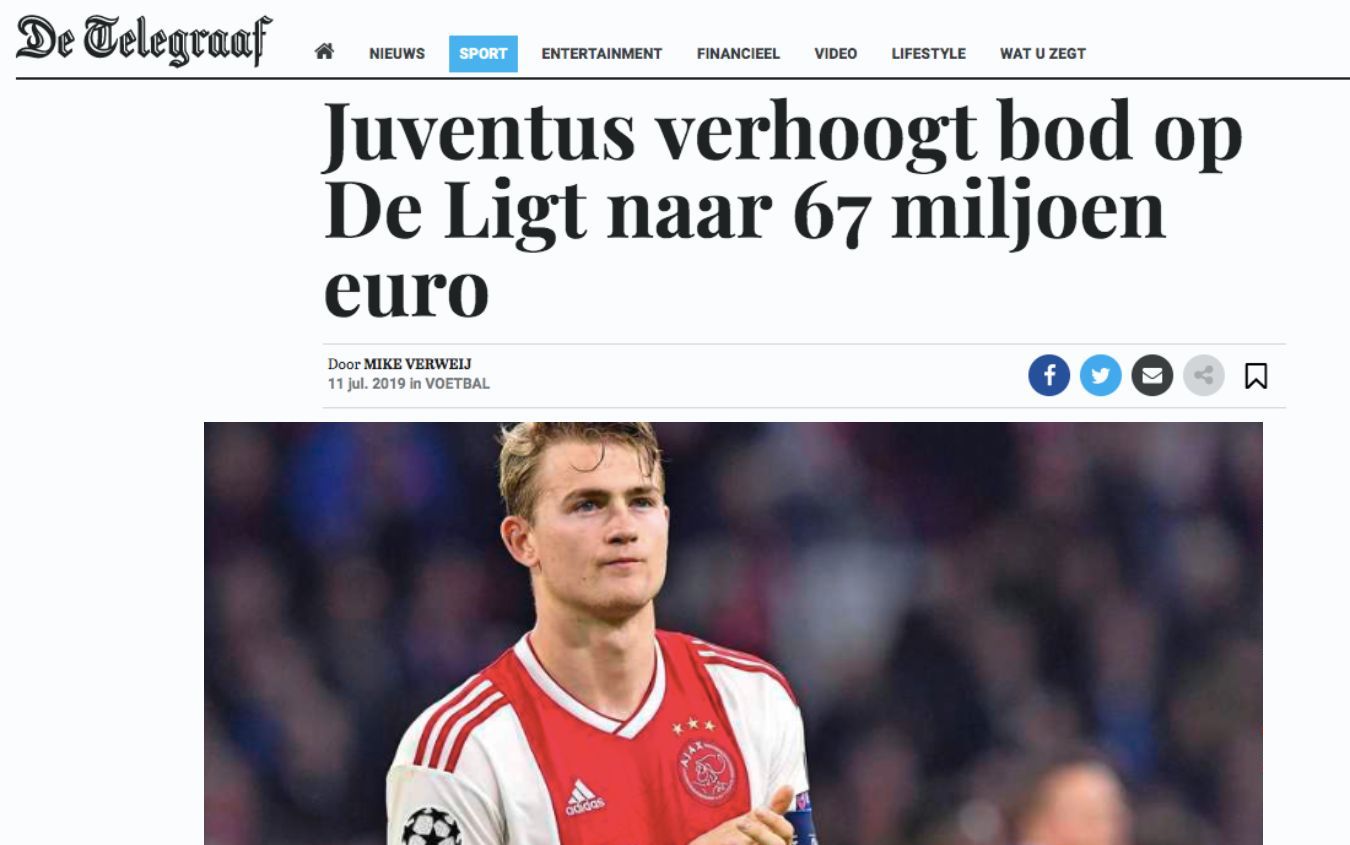Open the ENTERTAINMENT section

[x=602, y=54]
